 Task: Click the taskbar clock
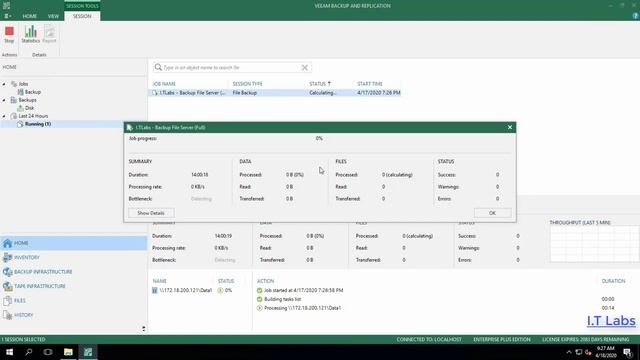(605, 352)
